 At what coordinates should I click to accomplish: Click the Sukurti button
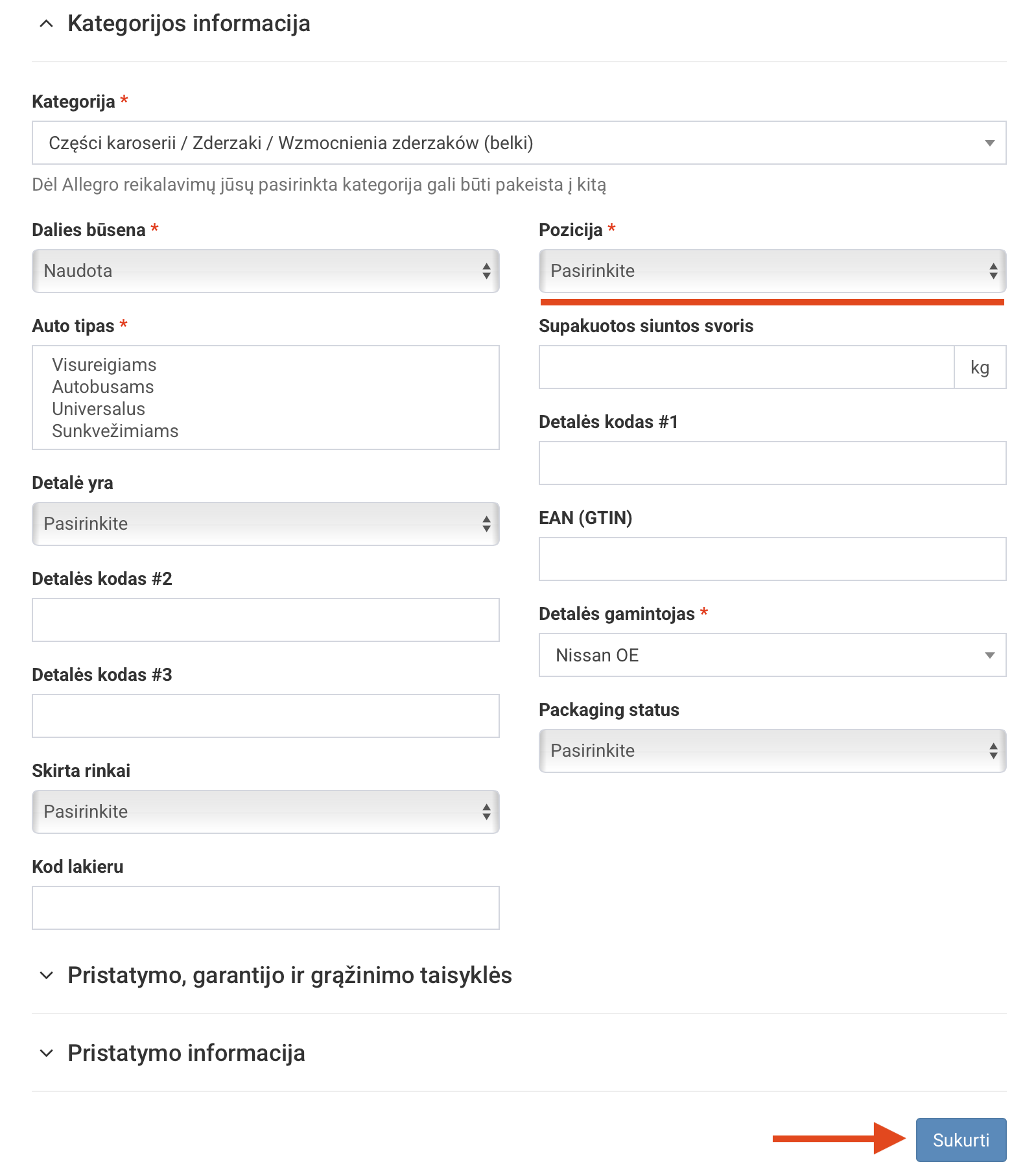pyautogui.click(x=960, y=1140)
